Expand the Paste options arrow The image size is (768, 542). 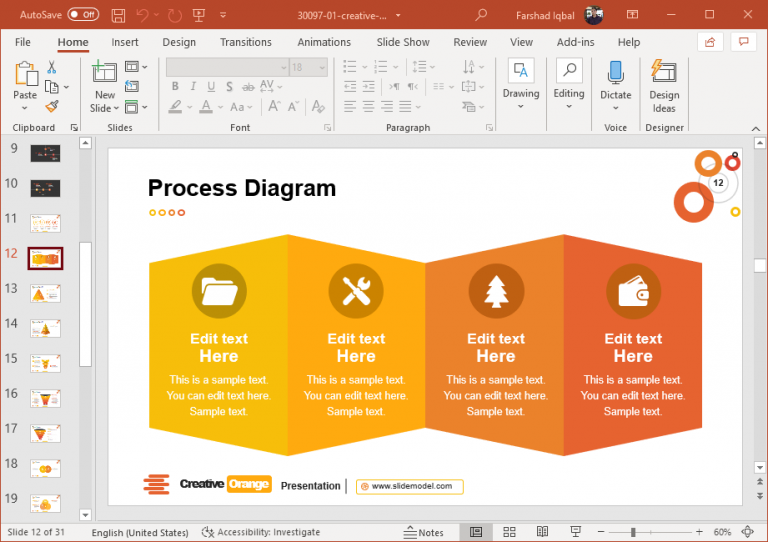(x=25, y=109)
